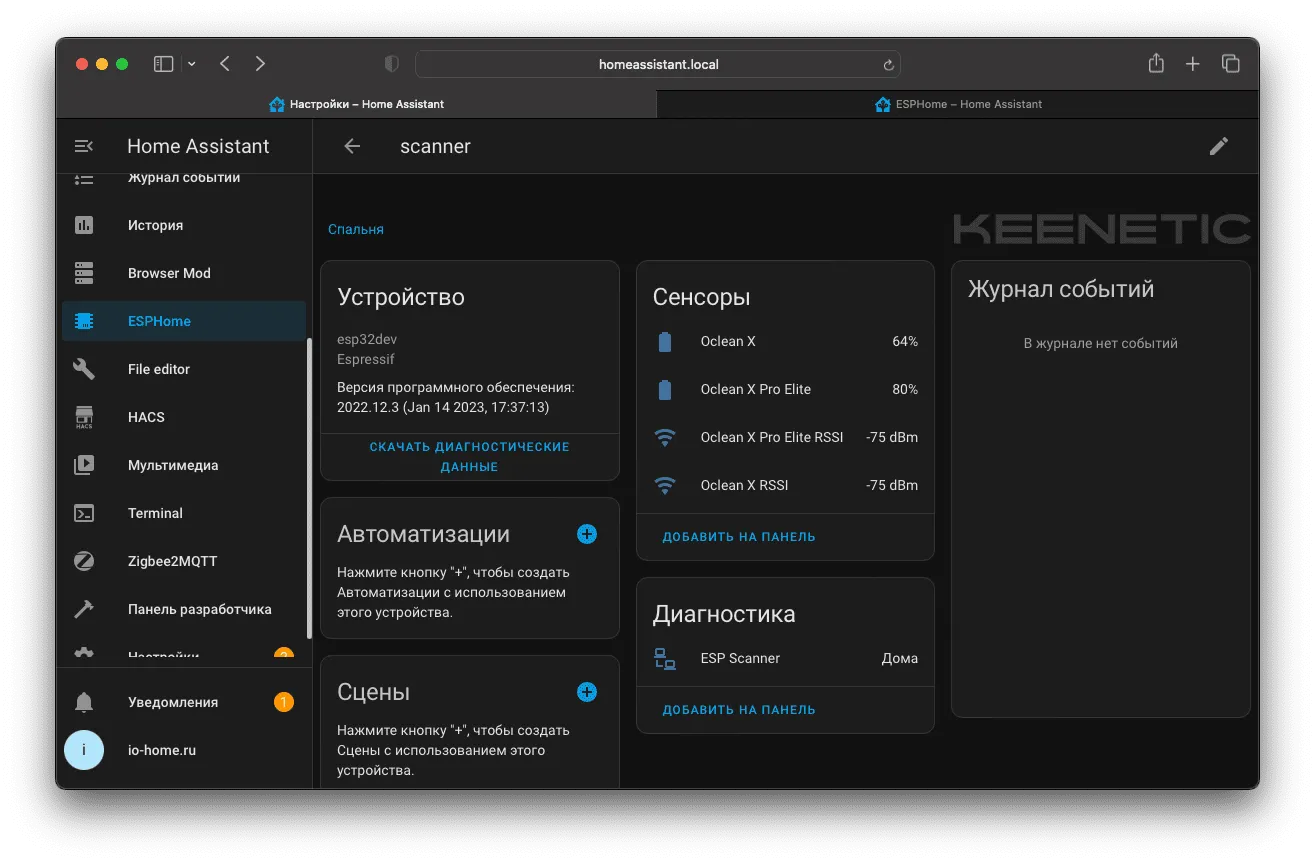Select the Настройки – Home Assistant tab
1315x863 pixels.
[357, 104]
